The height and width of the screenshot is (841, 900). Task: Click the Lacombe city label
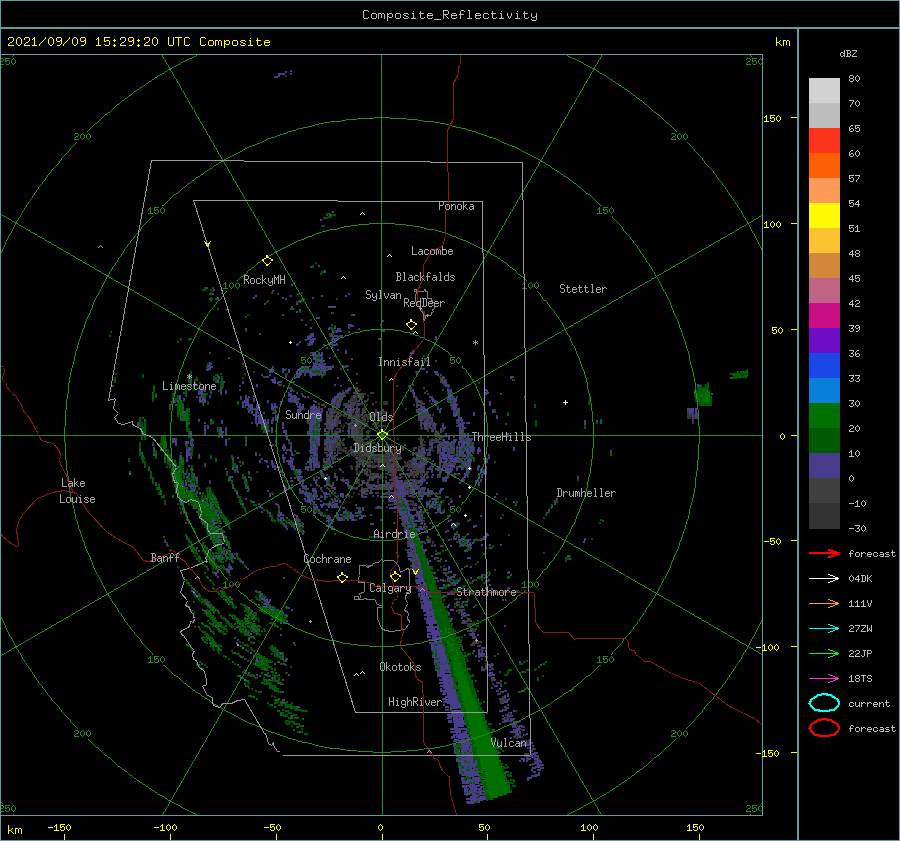[432, 251]
